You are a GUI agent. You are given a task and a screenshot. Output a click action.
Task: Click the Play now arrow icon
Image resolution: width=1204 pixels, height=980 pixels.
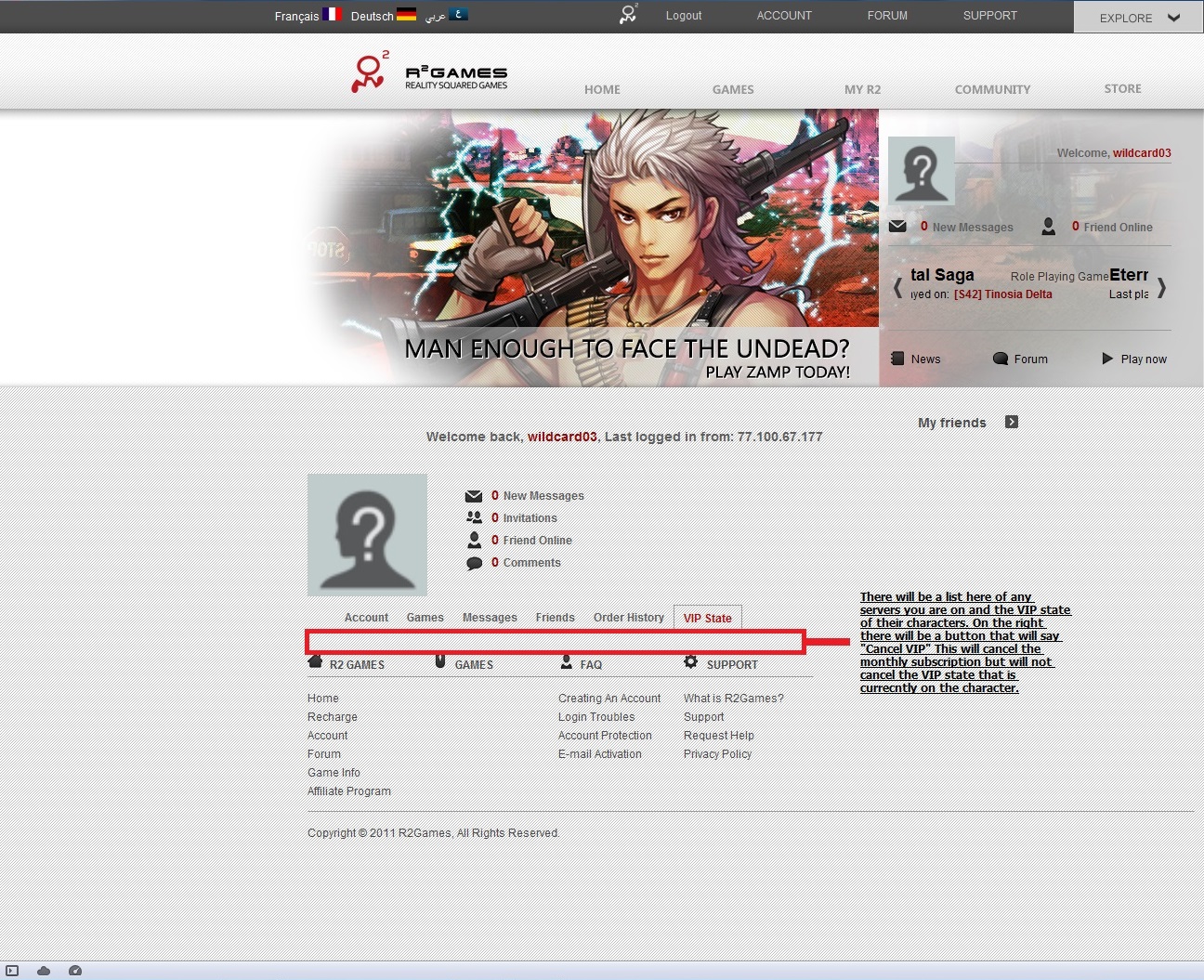point(1107,359)
